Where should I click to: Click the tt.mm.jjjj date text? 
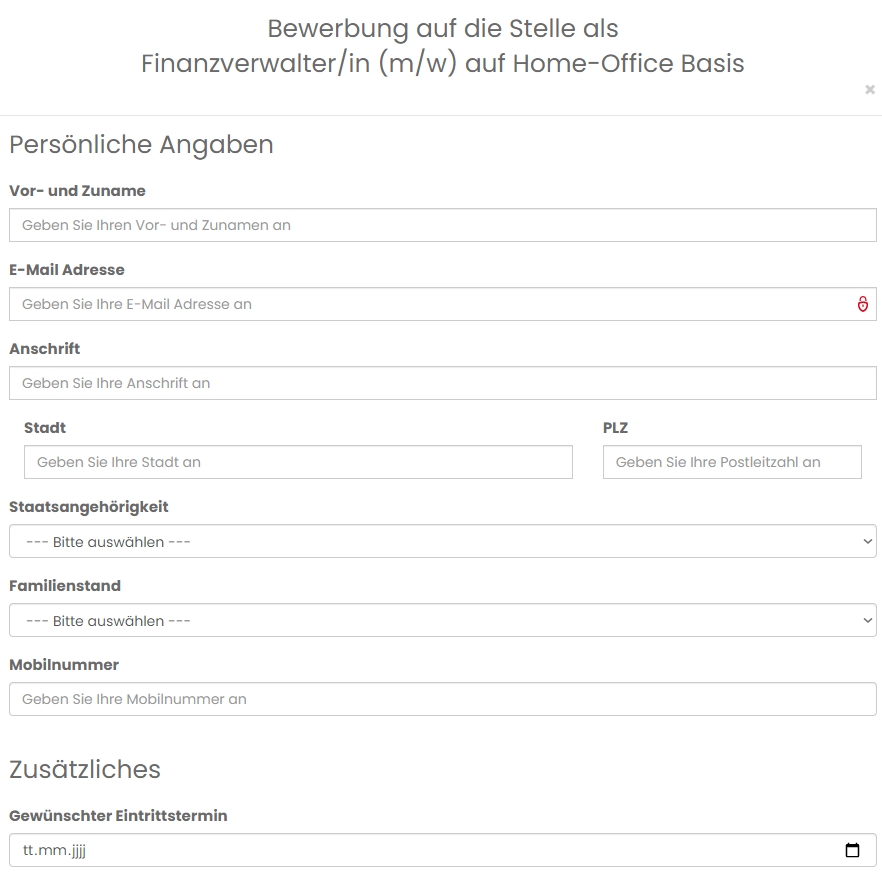54,850
